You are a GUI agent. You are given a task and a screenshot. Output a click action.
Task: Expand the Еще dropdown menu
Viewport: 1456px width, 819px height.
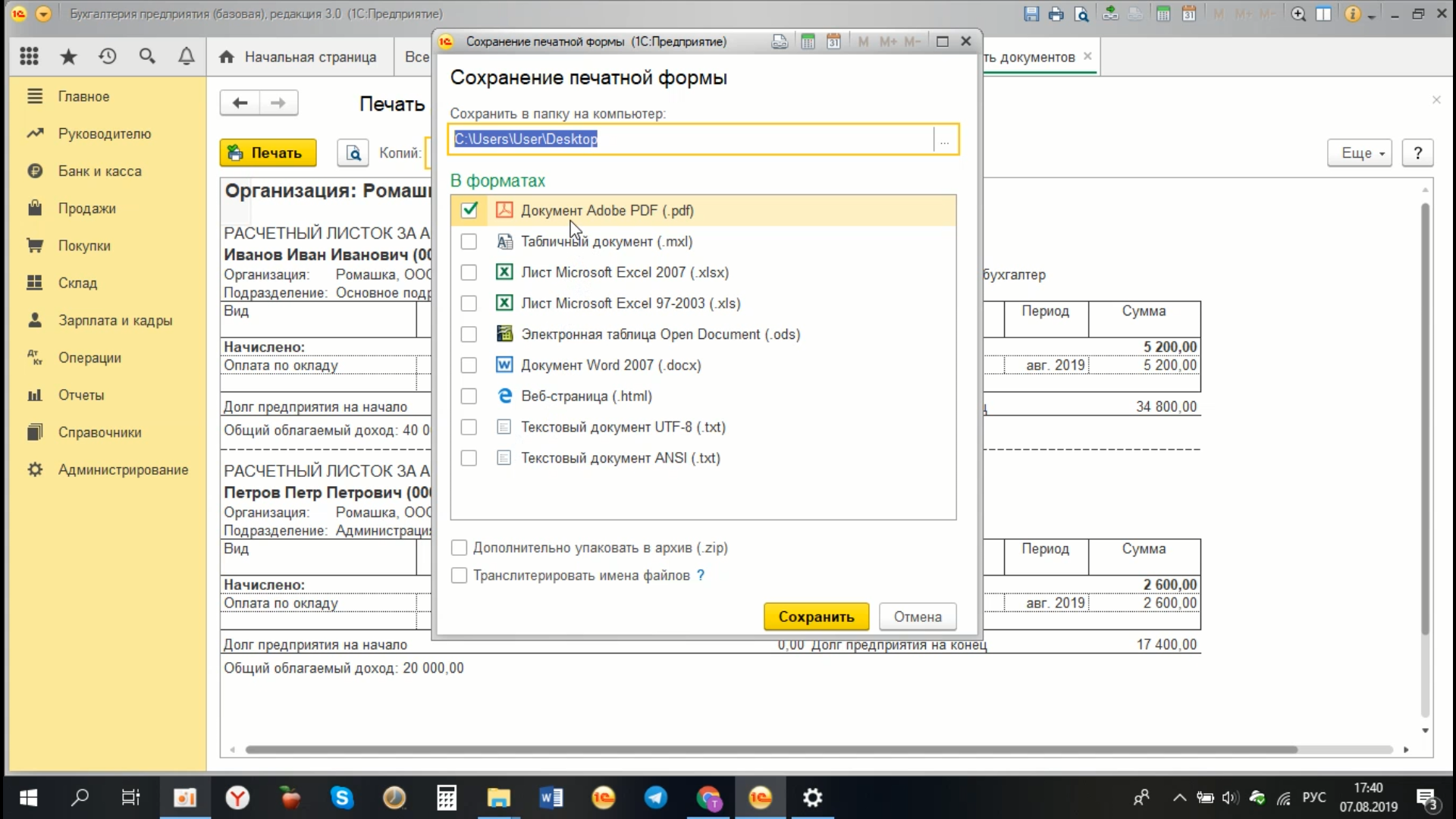coord(1362,153)
